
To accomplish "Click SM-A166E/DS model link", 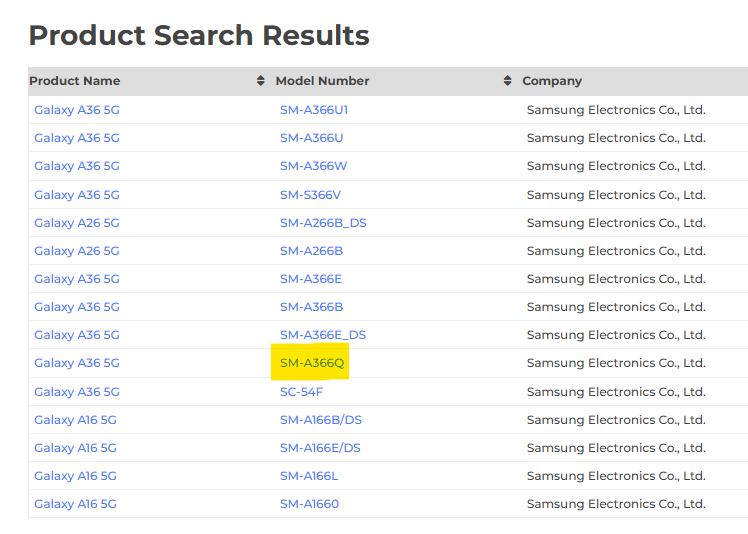I will click(320, 448).
